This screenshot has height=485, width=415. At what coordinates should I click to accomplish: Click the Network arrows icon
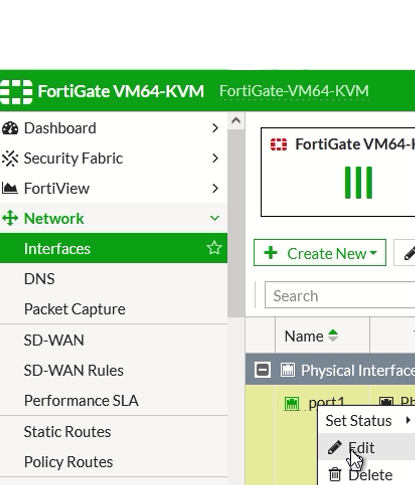10,218
